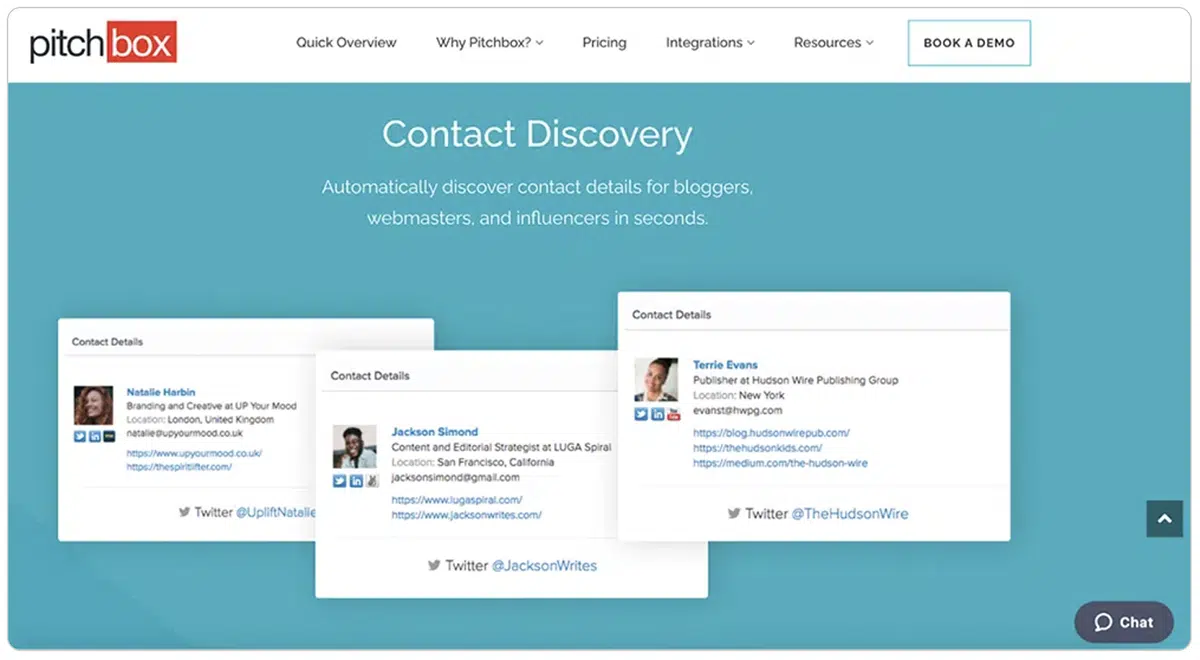Viewport: 1200px width, 660px height.
Task: Open the @UpliftNatalie Twitter handle
Action: coord(276,512)
